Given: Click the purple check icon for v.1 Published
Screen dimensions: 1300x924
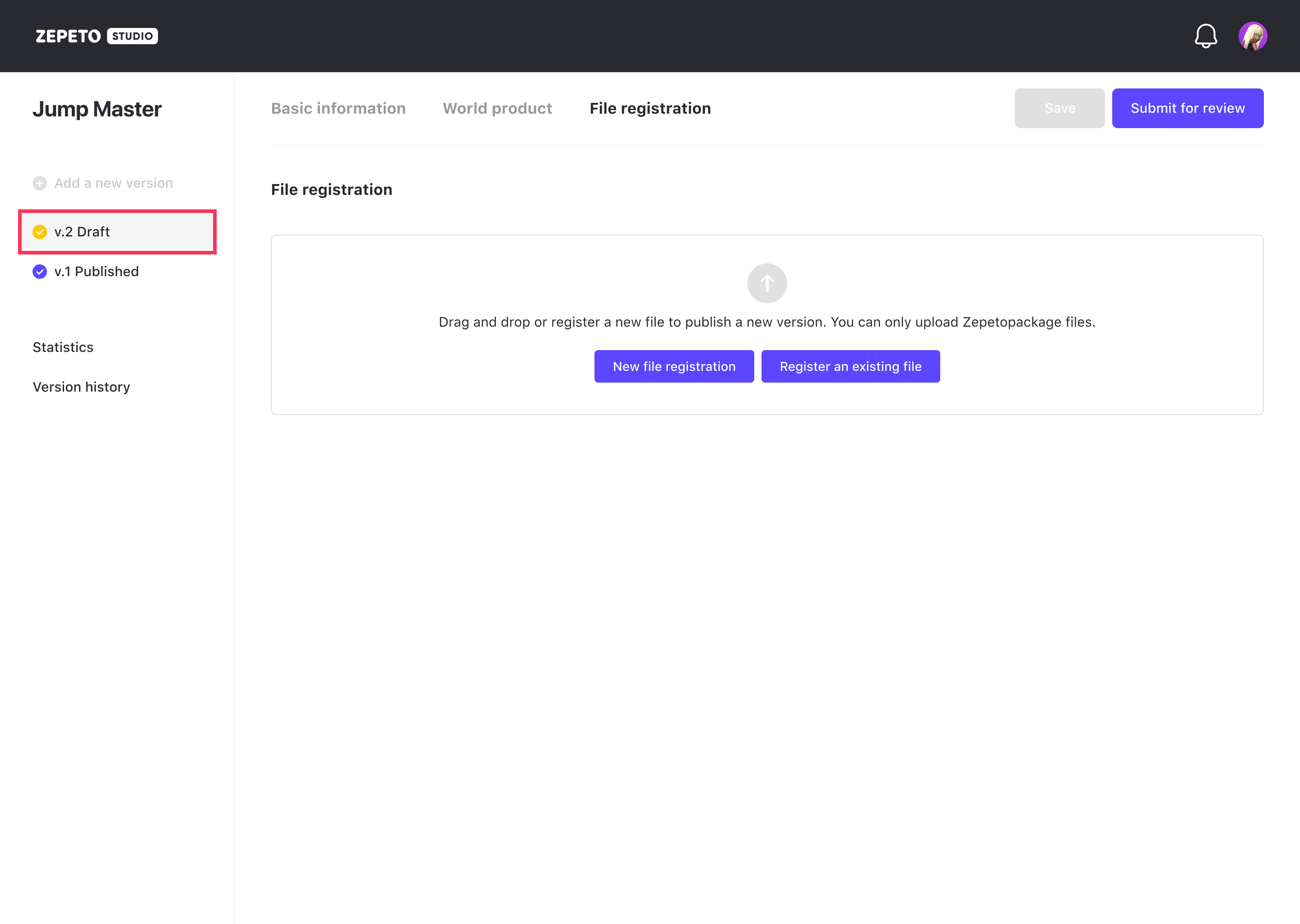Looking at the screenshot, I should point(39,272).
